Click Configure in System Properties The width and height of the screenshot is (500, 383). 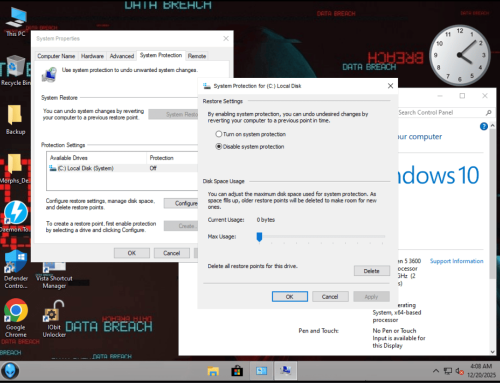point(182,203)
